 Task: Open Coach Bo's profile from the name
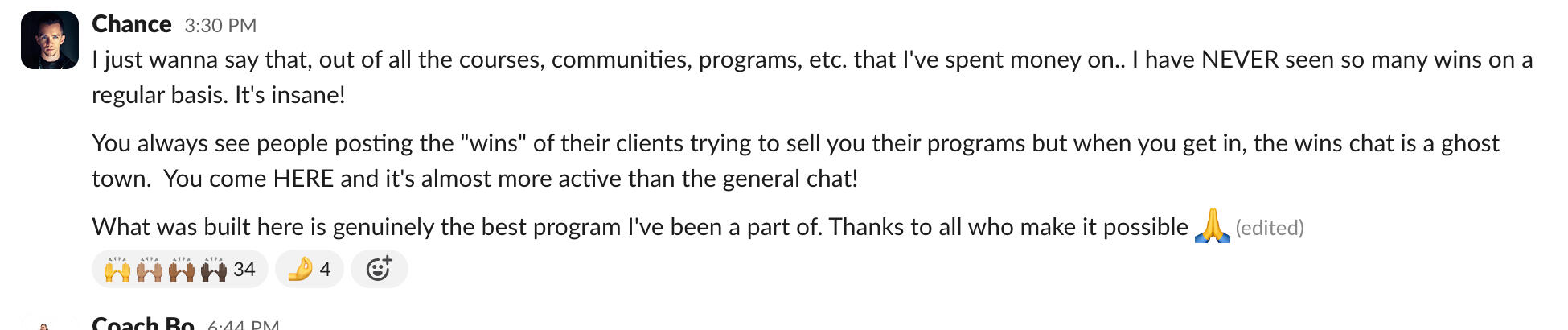click(143, 324)
